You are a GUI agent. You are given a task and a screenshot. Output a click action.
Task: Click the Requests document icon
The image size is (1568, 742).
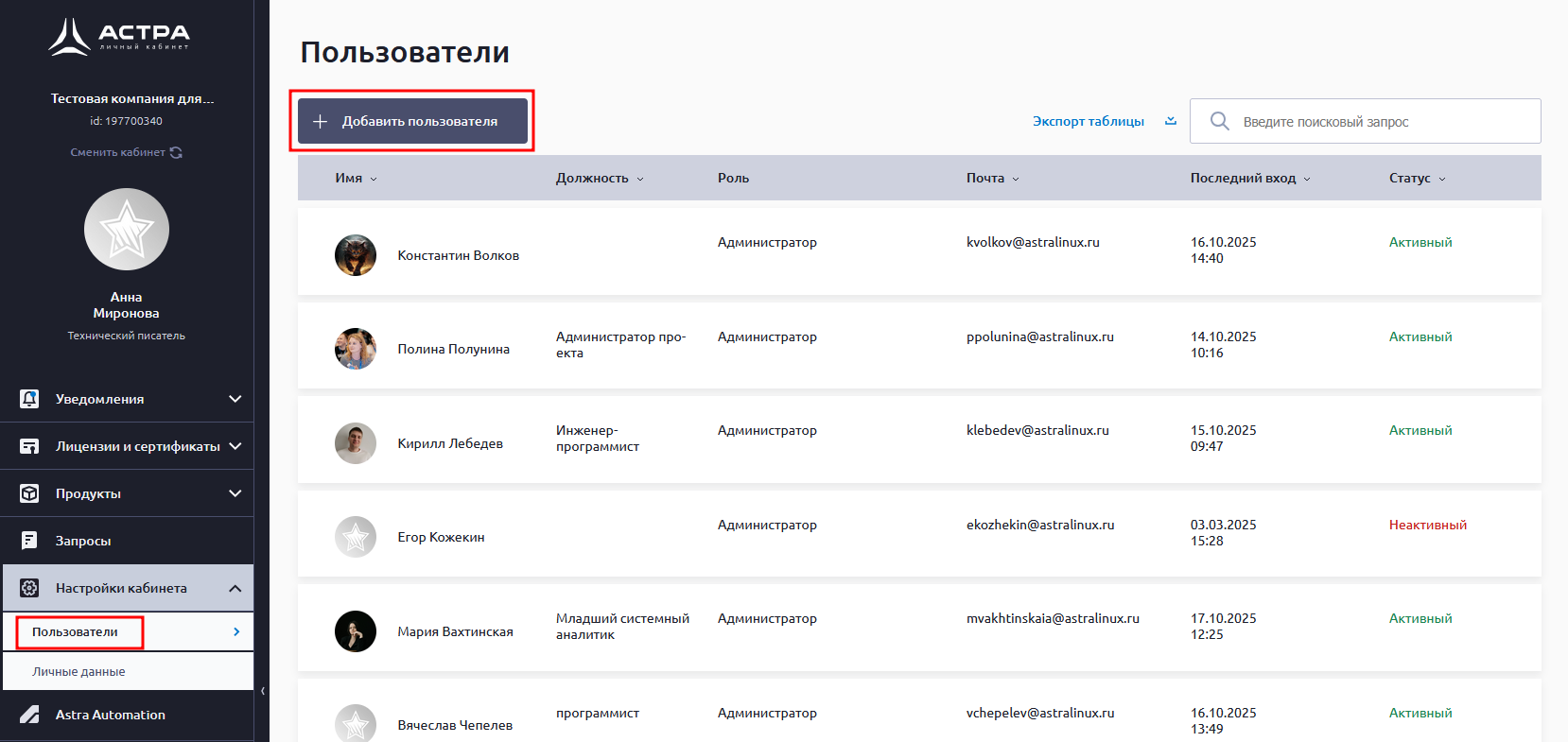29,541
